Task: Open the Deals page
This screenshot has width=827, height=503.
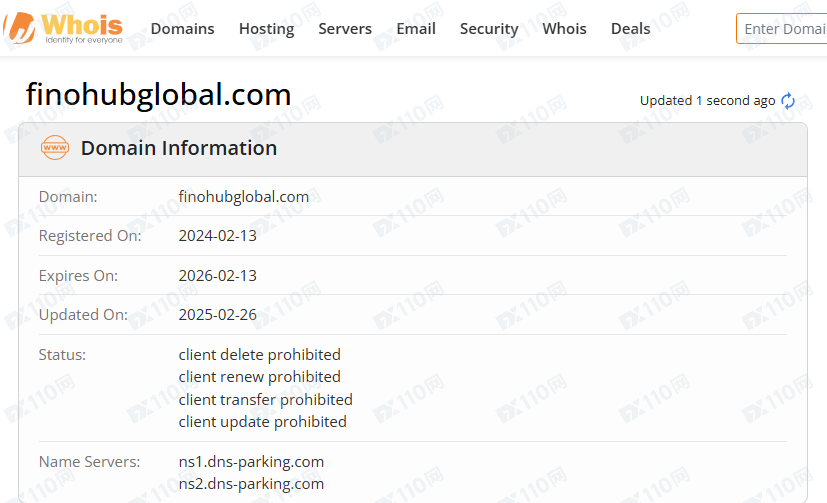Action: 630,29
